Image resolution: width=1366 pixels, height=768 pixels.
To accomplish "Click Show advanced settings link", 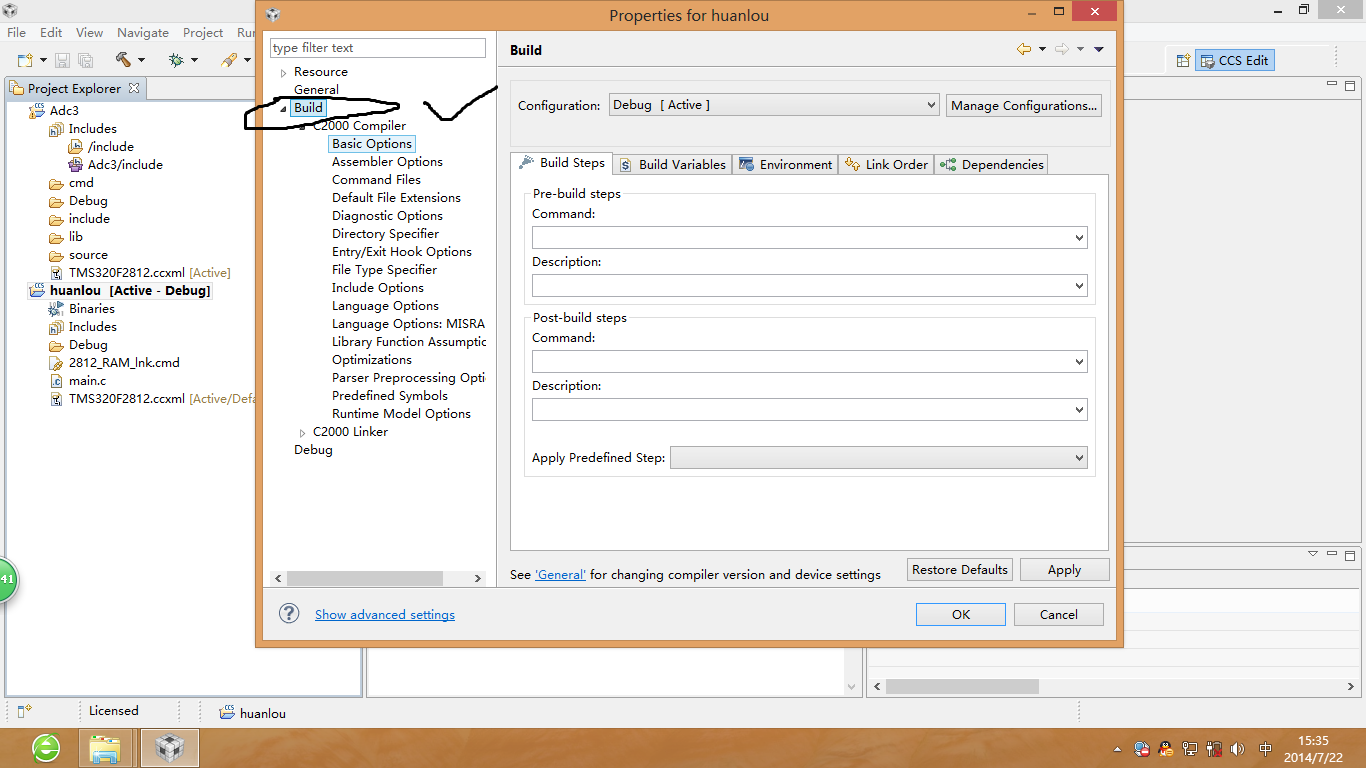I will tap(385, 614).
